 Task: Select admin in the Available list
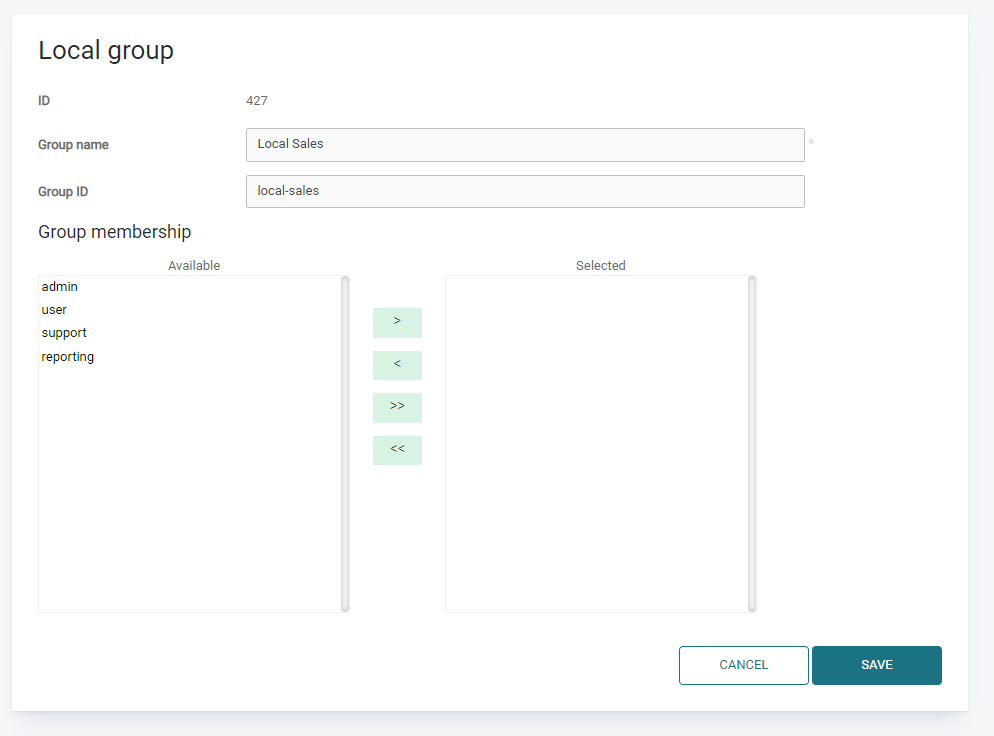click(x=60, y=287)
